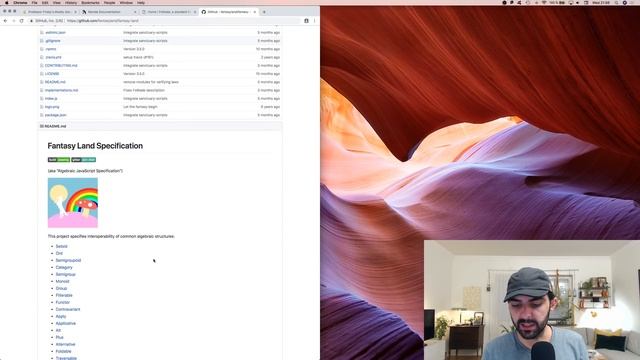The height and width of the screenshot is (360, 640).
Task: Switch to the Folktale home tab
Action: [x=168, y=12]
